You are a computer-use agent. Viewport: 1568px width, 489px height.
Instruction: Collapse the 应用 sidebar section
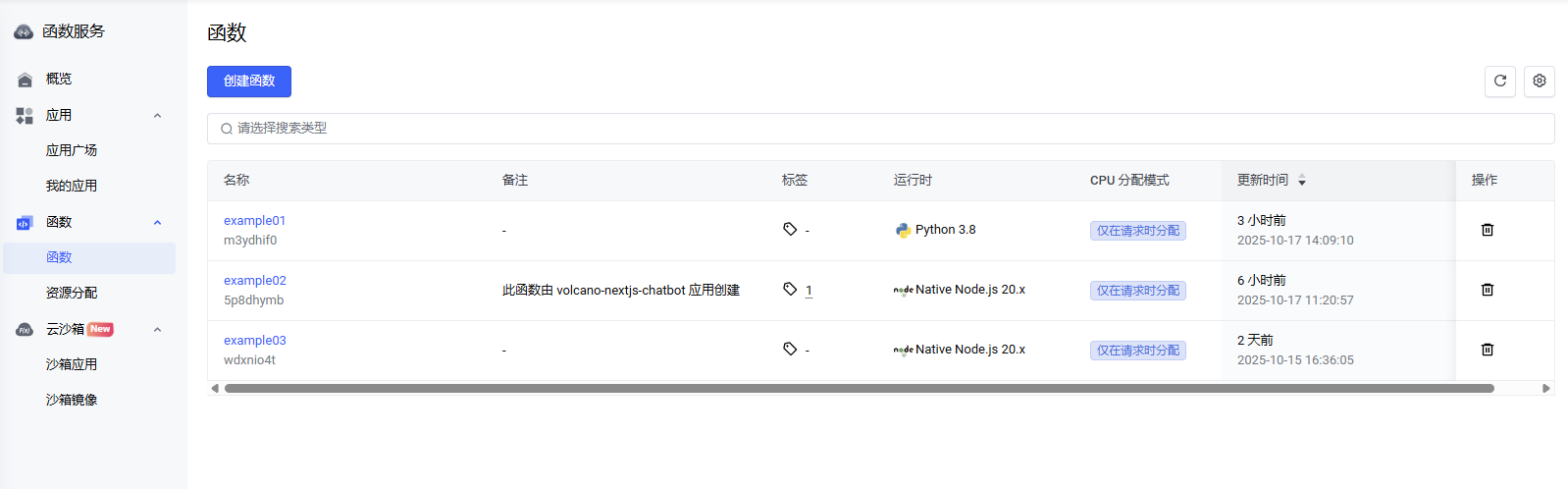[157, 116]
